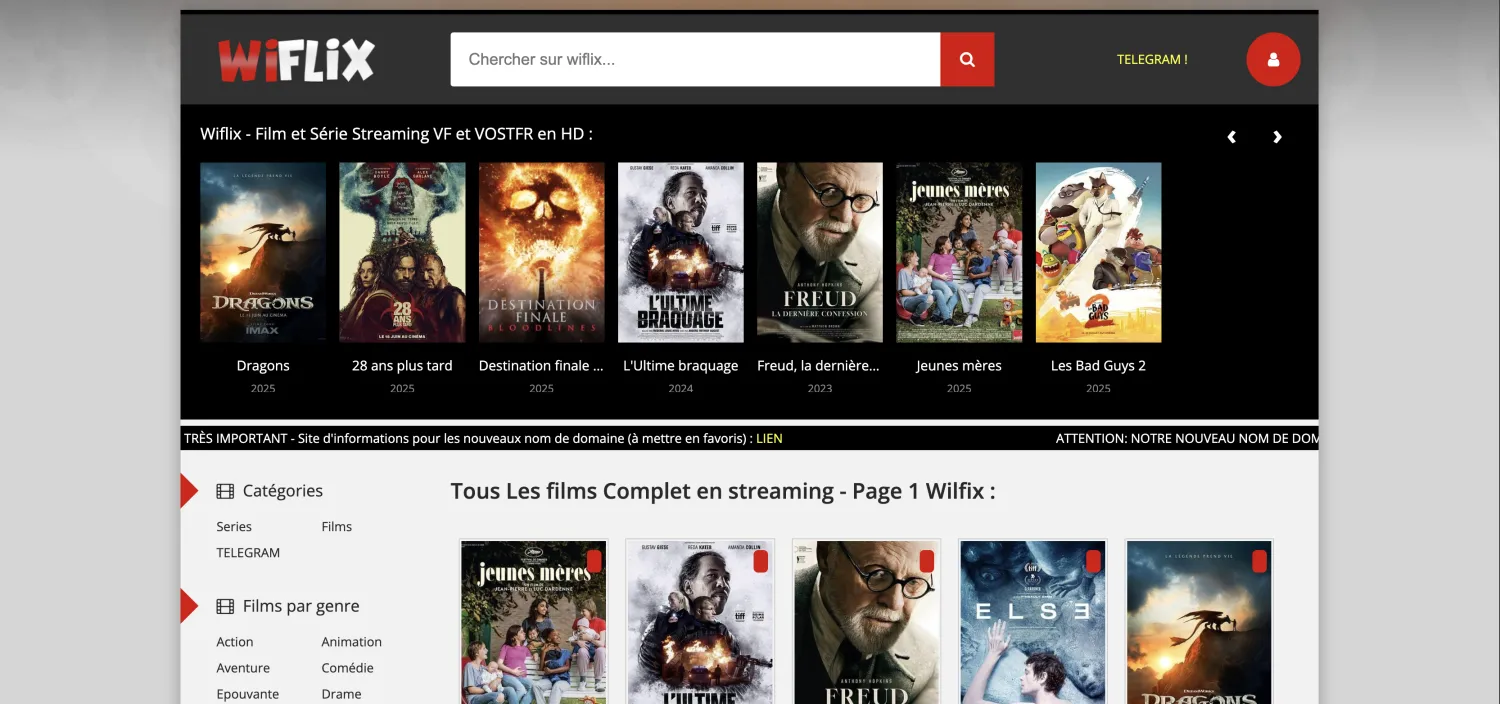Go to previous carousel slide arrow
This screenshot has height=704, width=1500.
pos(1232,137)
